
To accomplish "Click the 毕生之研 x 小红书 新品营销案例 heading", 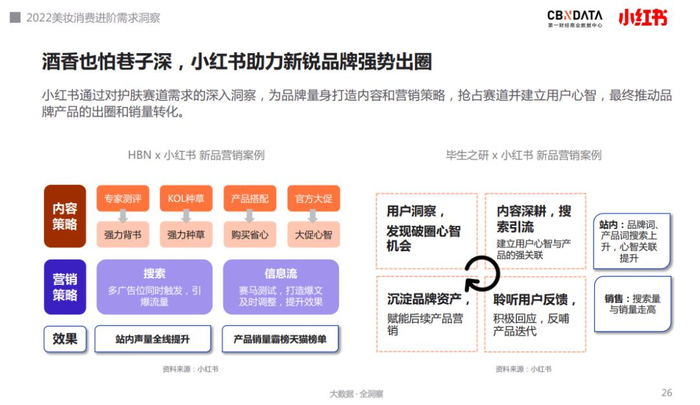I will pyautogui.click(x=524, y=155).
